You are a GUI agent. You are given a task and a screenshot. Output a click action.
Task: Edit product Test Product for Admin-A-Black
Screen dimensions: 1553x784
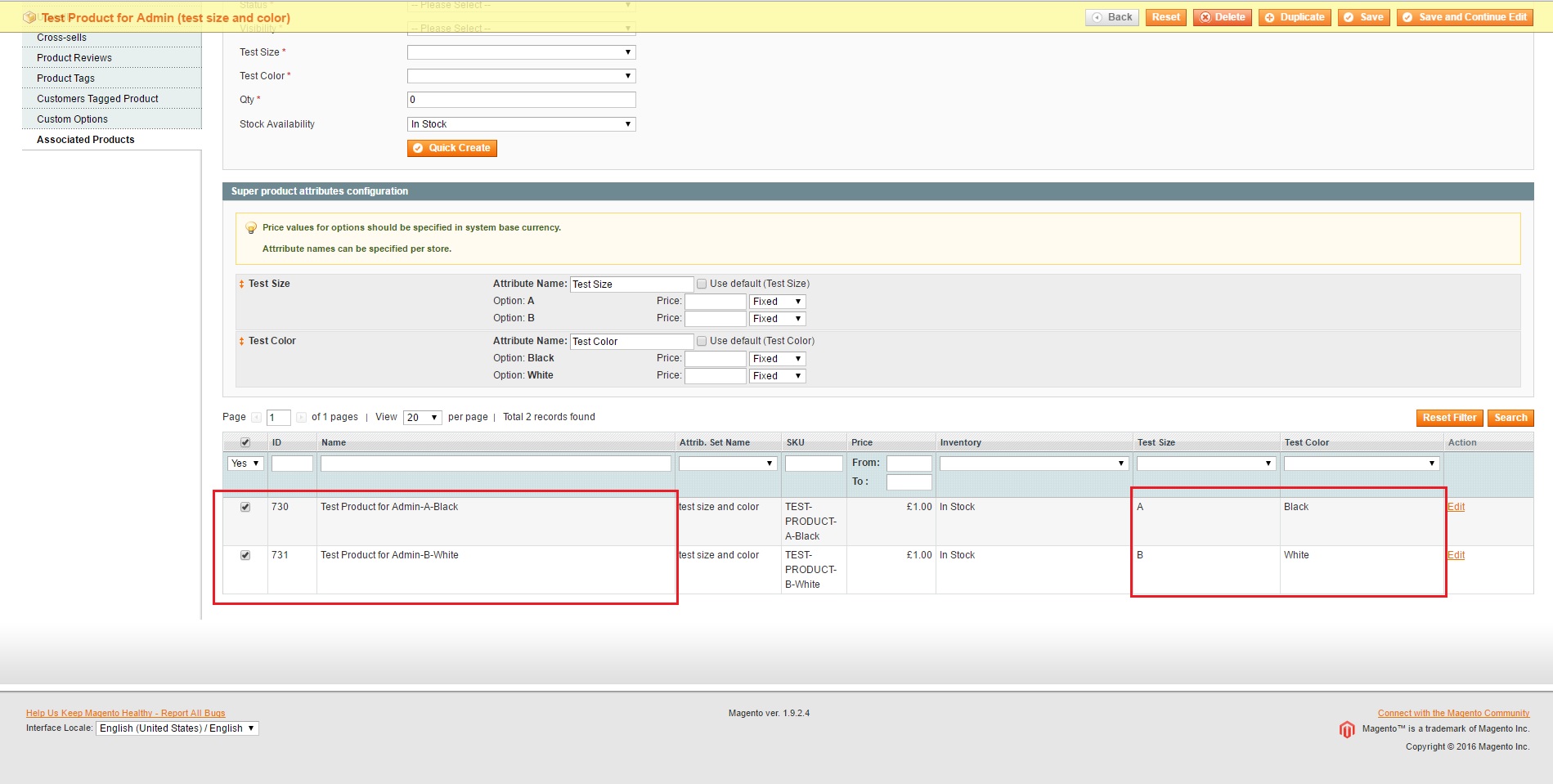1456,507
